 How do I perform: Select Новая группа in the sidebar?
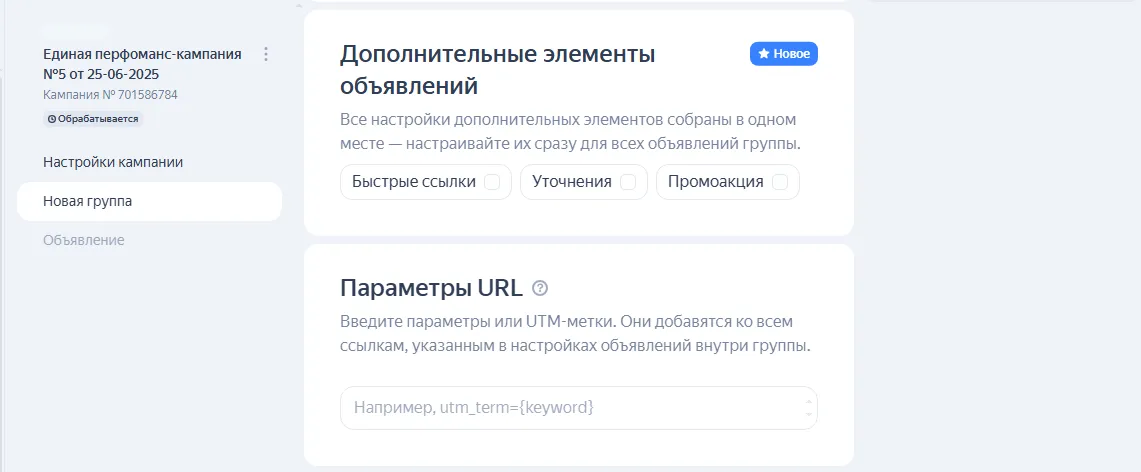click(88, 201)
